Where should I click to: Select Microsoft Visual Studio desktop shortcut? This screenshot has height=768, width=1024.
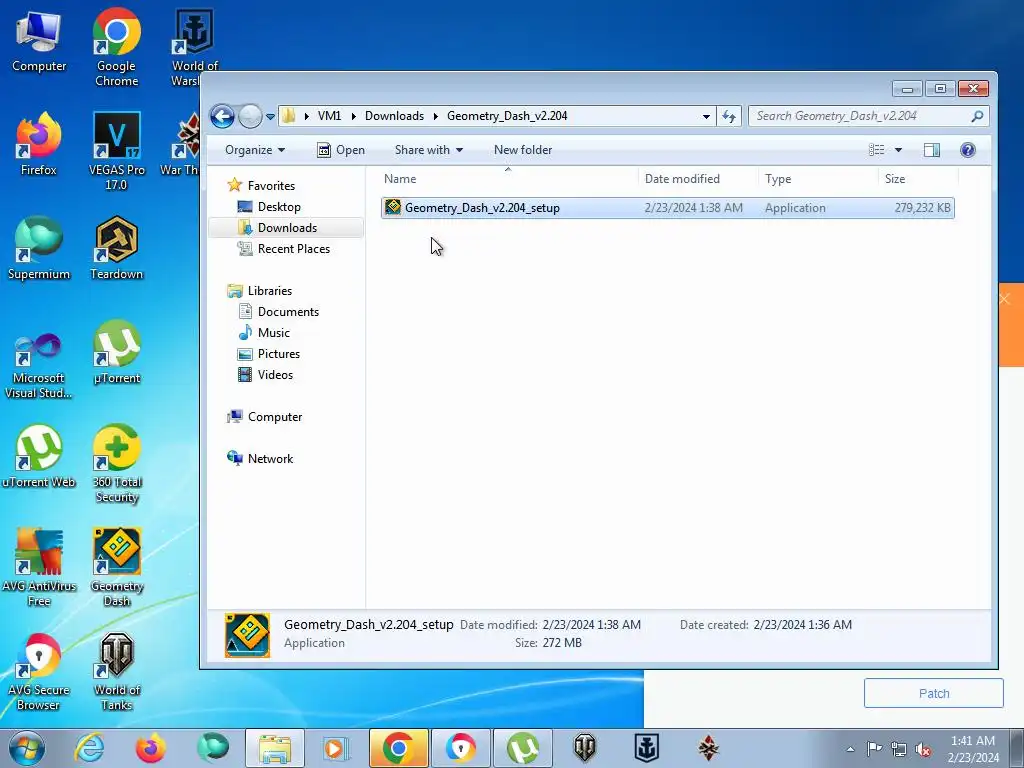(x=39, y=366)
